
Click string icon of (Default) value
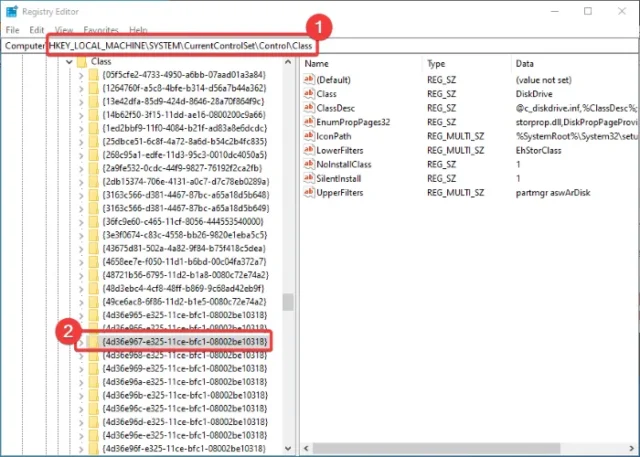pos(309,80)
